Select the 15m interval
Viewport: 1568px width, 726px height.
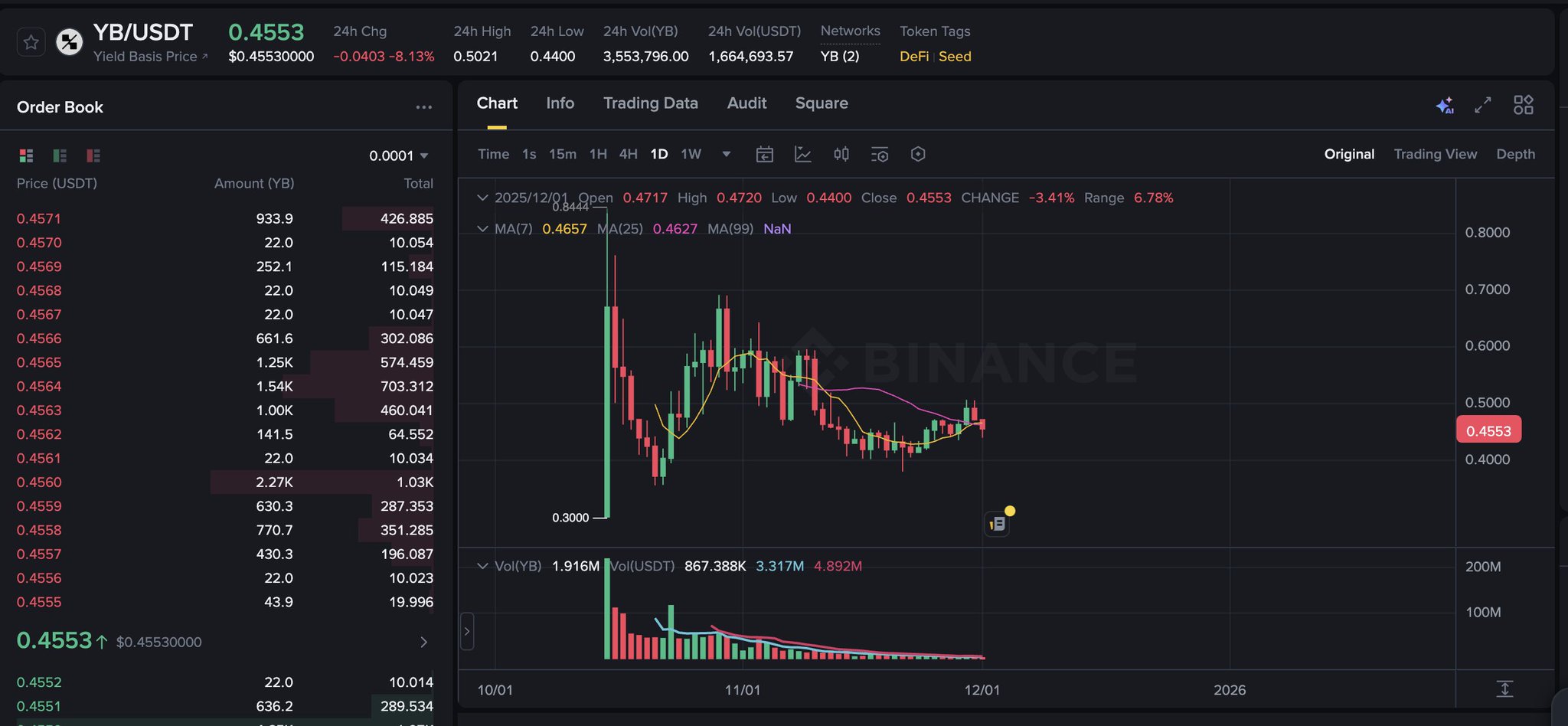click(563, 154)
